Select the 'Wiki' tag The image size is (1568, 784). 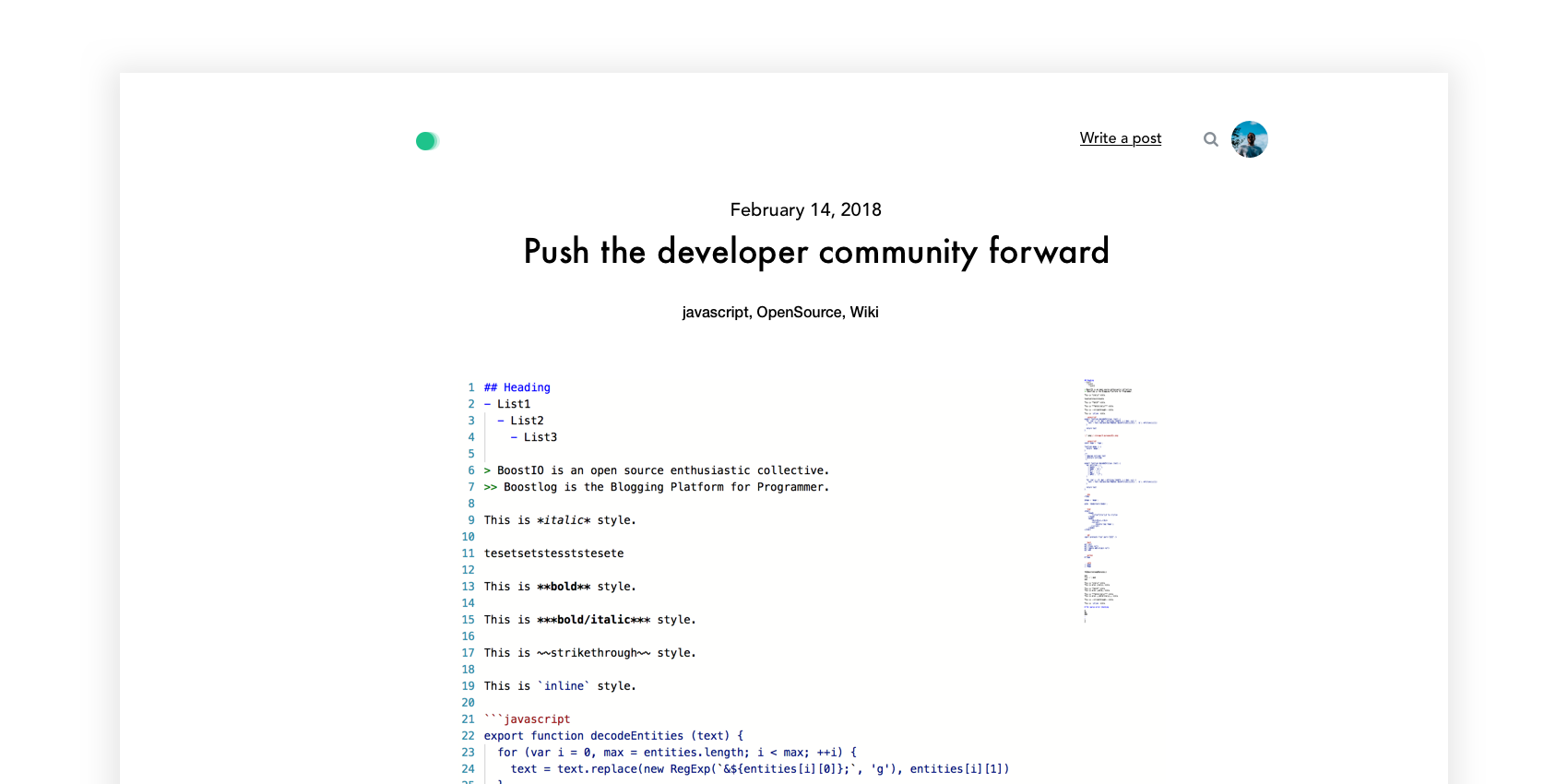point(864,313)
